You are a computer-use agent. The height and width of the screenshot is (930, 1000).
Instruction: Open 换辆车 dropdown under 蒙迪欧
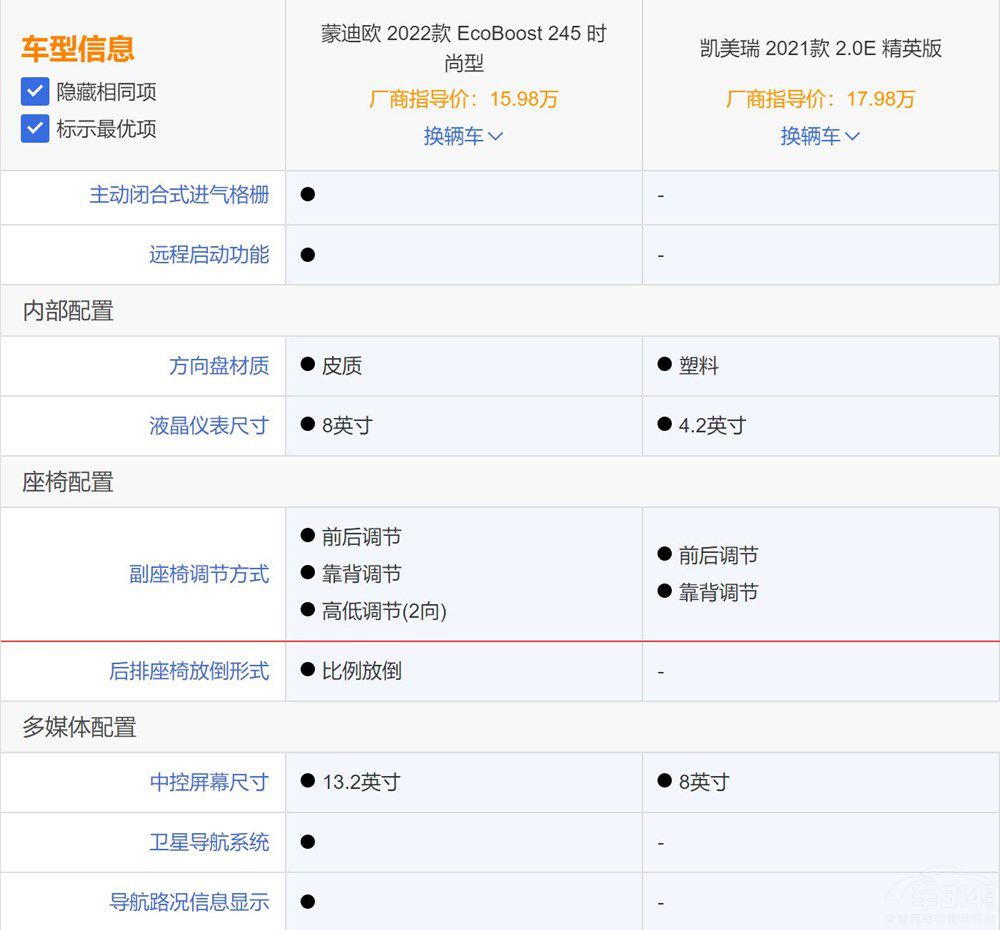point(463,136)
